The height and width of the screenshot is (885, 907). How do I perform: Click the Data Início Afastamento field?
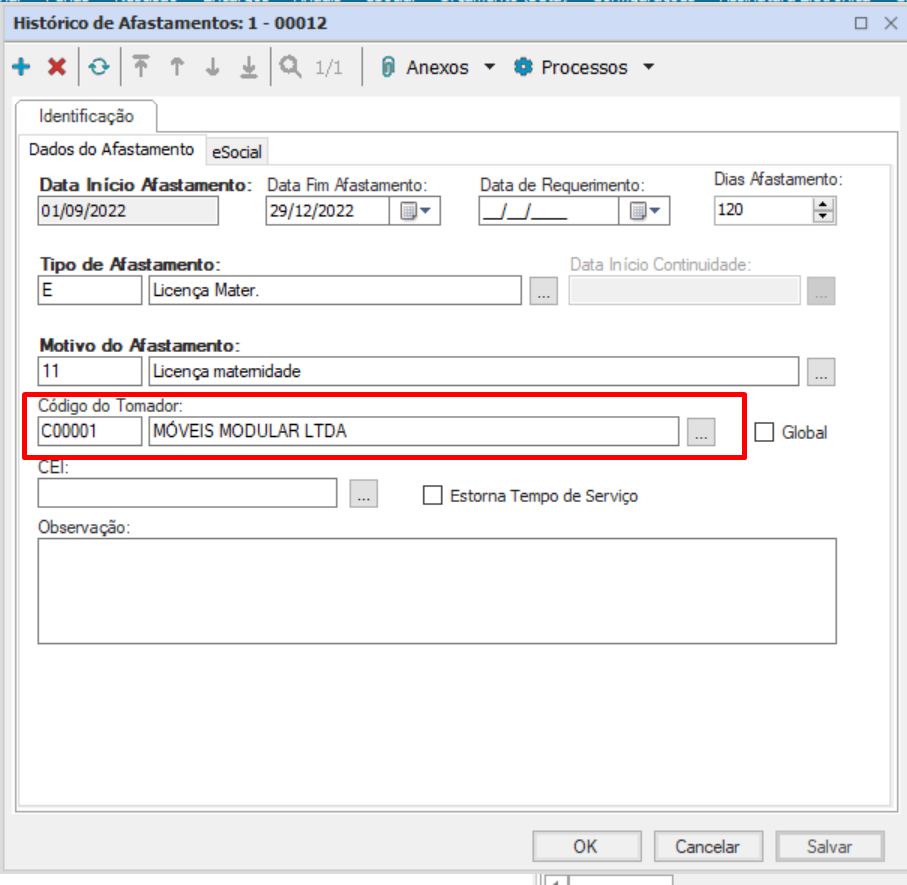coord(128,211)
